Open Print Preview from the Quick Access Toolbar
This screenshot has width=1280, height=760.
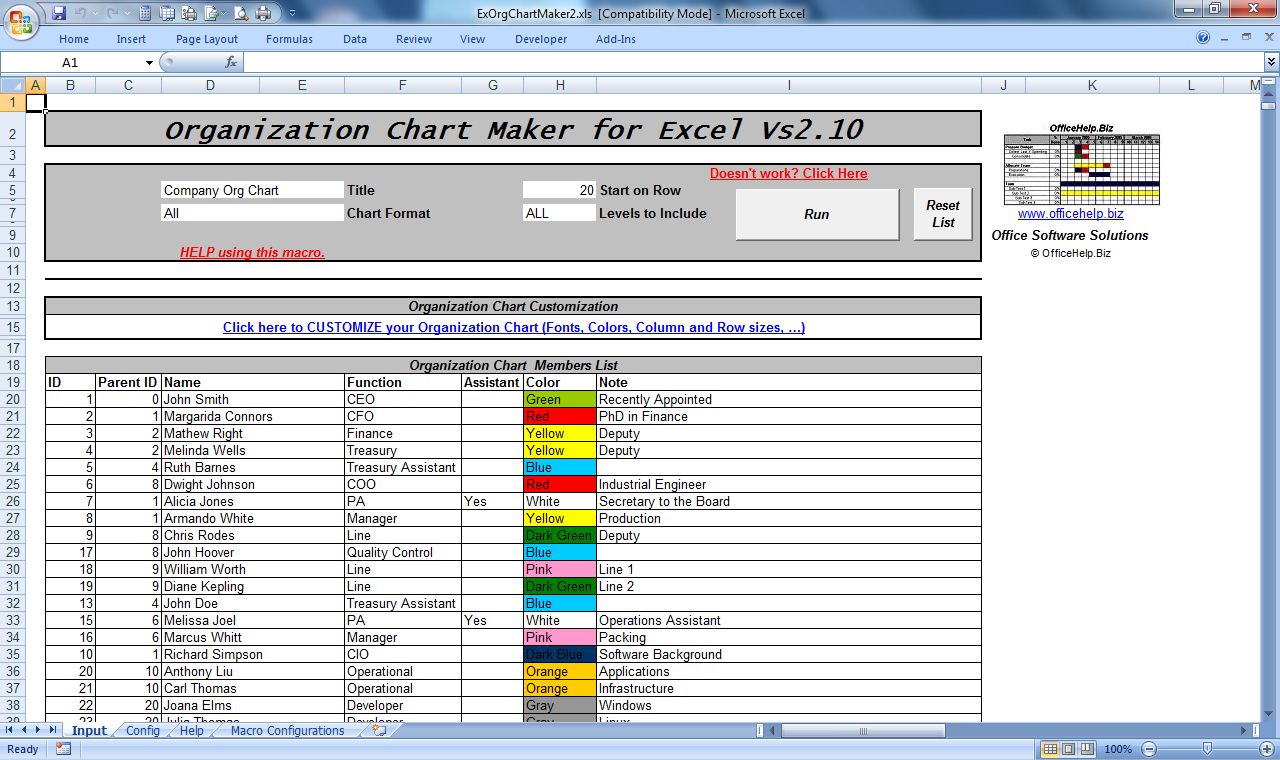[x=240, y=13]
